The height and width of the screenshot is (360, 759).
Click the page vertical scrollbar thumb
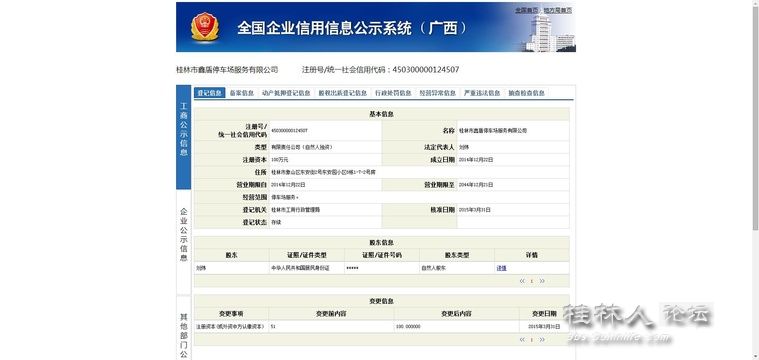[x=756, y=115]
